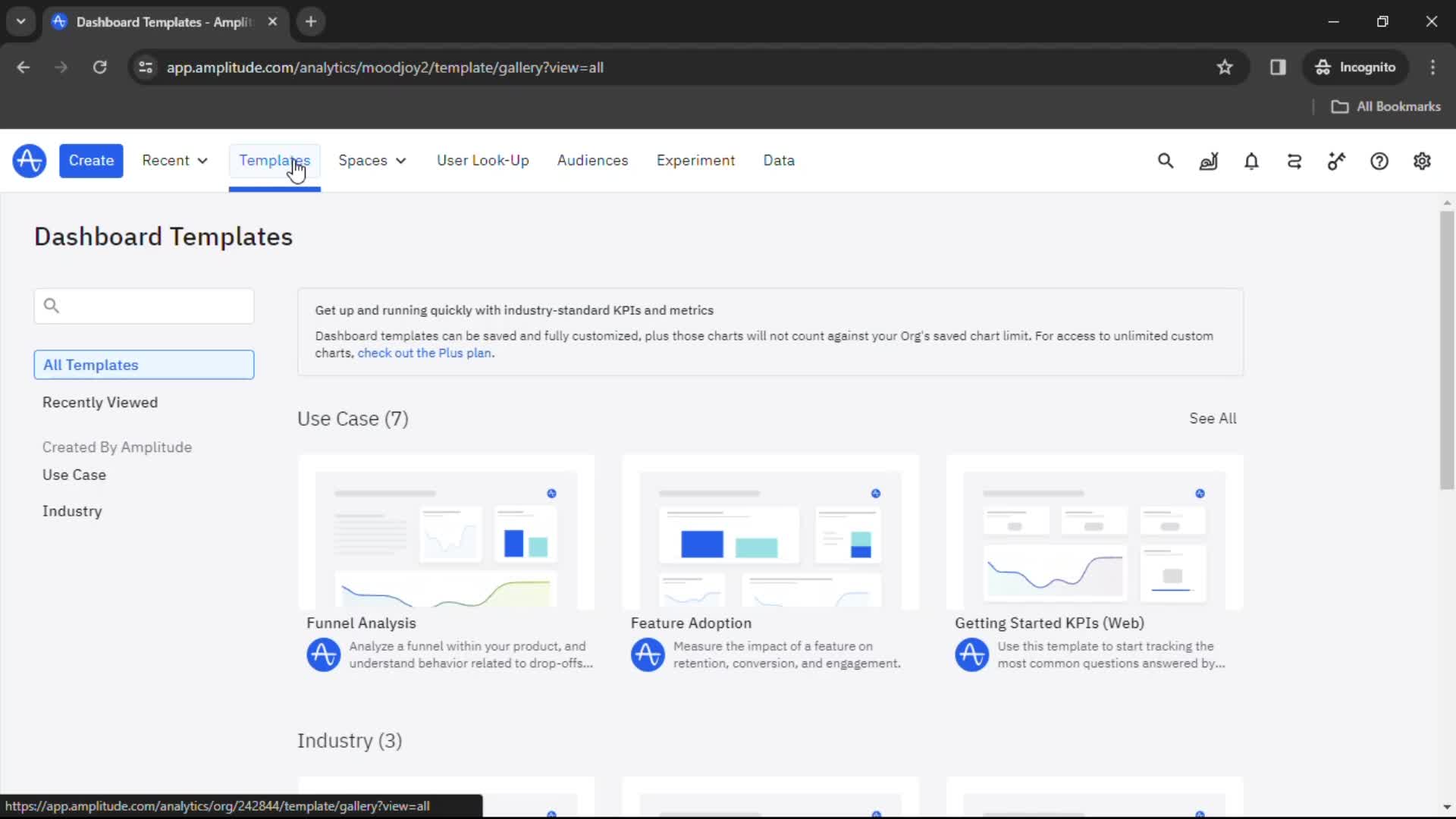The height and width of the screenshot is (819, 1456).
Task: Click the help question mark icon
Action: pos(1380,161)
